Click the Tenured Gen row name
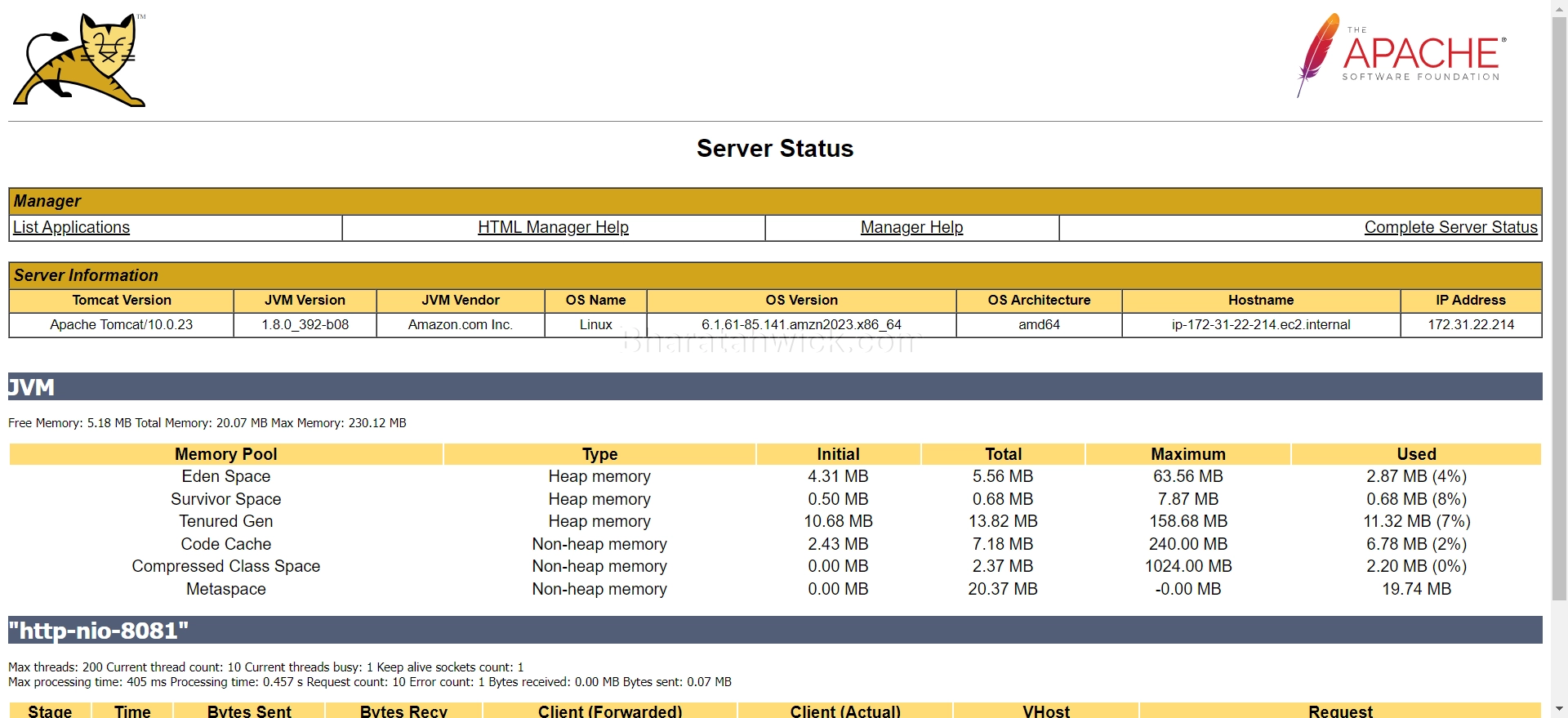 click(x=226, y=521)
